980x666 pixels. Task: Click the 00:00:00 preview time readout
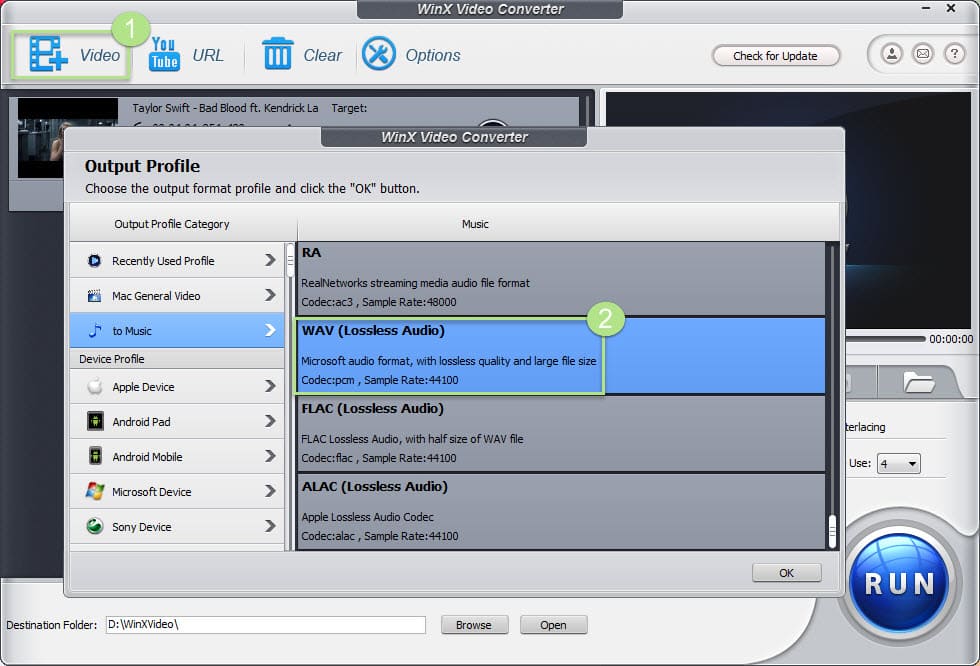[x=951, y=339]
